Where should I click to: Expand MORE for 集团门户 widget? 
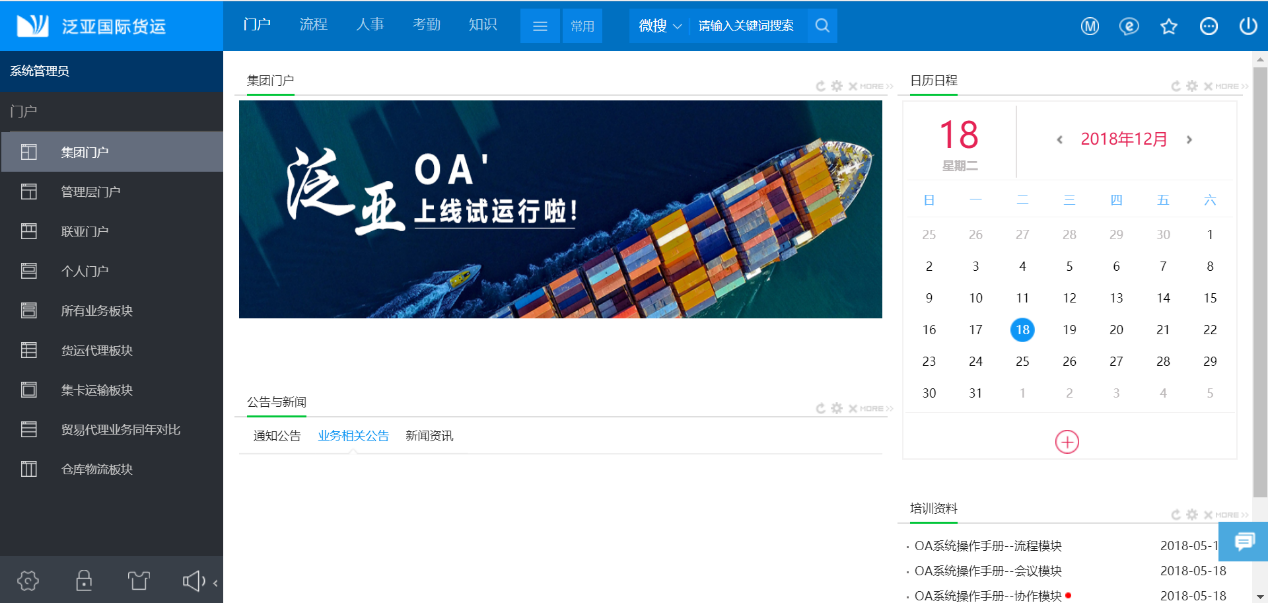(876, 86)
